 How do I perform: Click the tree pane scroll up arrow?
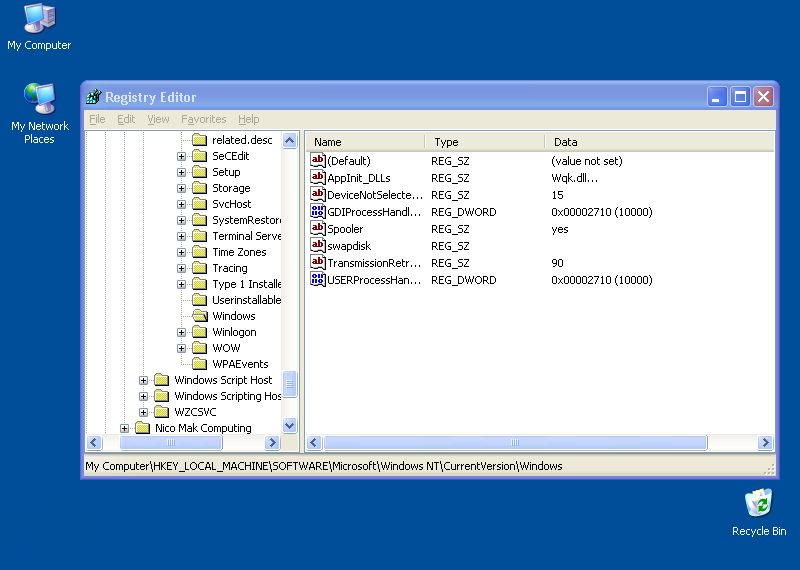[289, 140]
